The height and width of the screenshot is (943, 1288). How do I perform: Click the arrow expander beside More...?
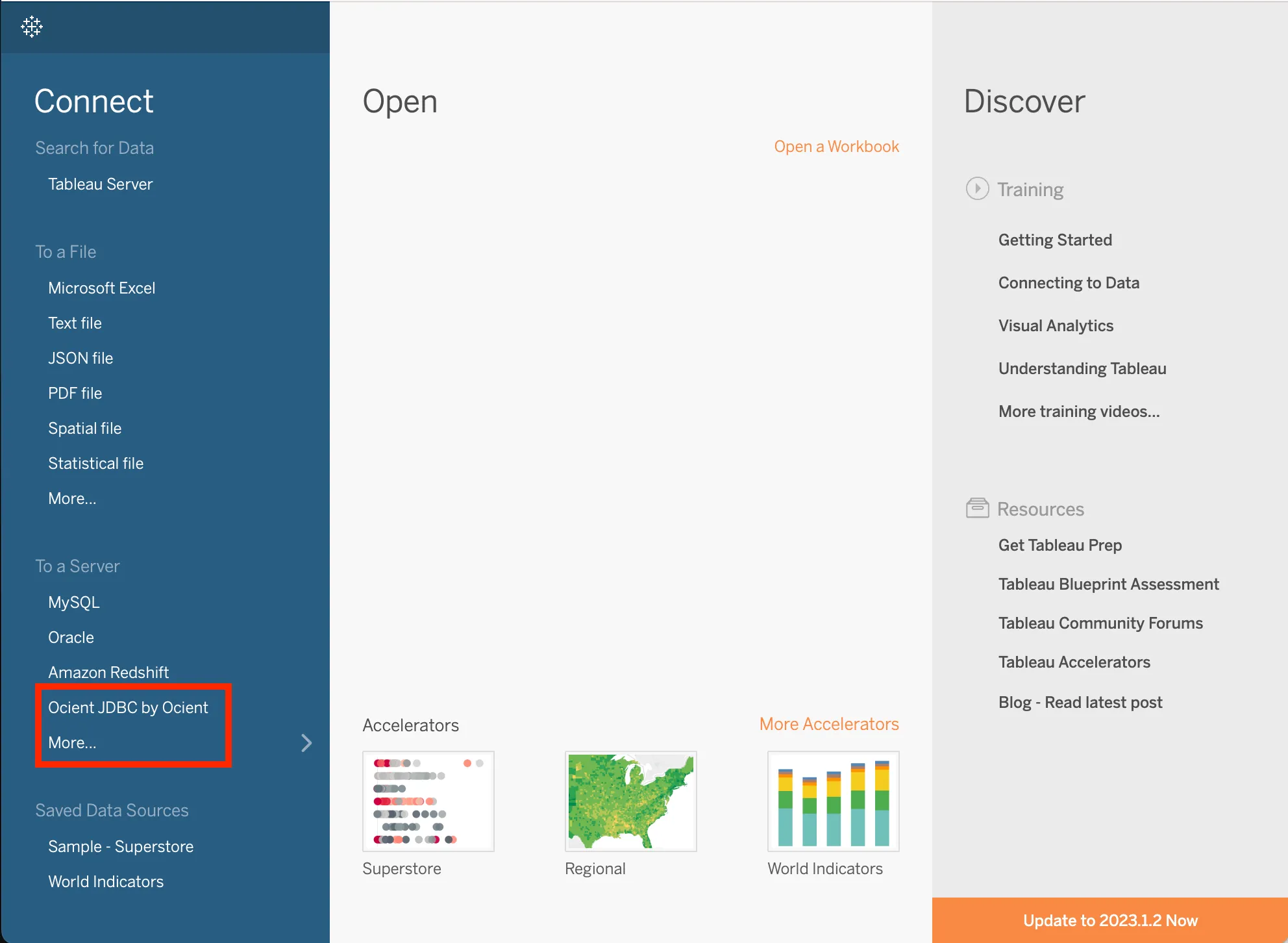click(306, 742)
